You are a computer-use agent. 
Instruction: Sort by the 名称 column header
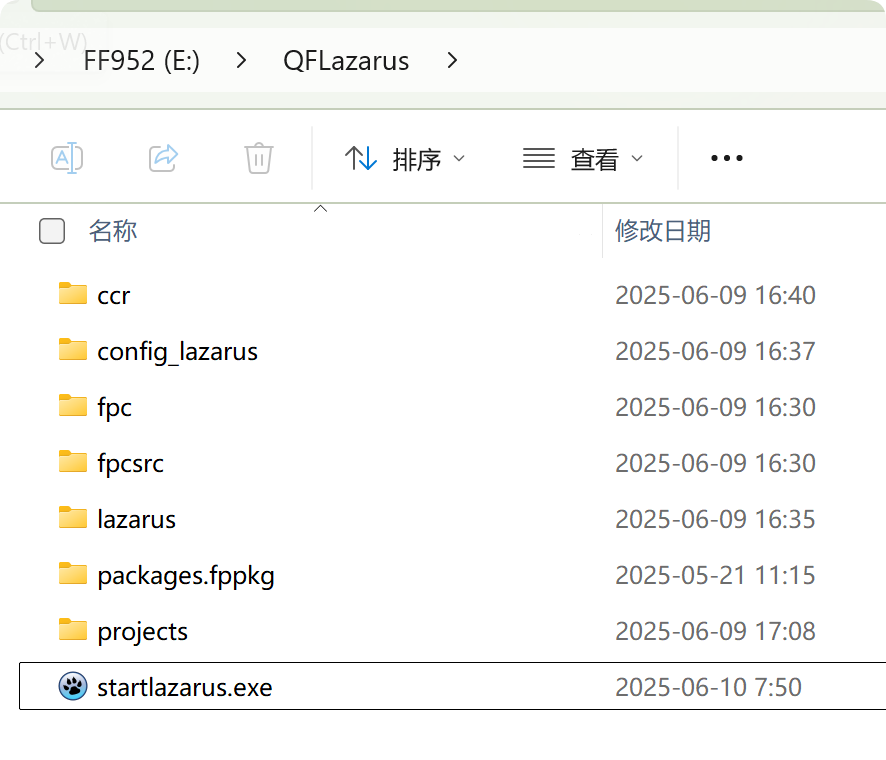[113, 231]
